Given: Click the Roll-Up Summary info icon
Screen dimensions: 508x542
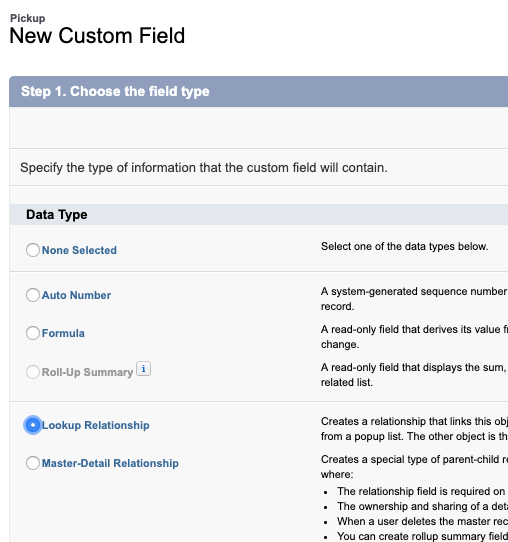Looking at the screenshot, I should 143,368.
